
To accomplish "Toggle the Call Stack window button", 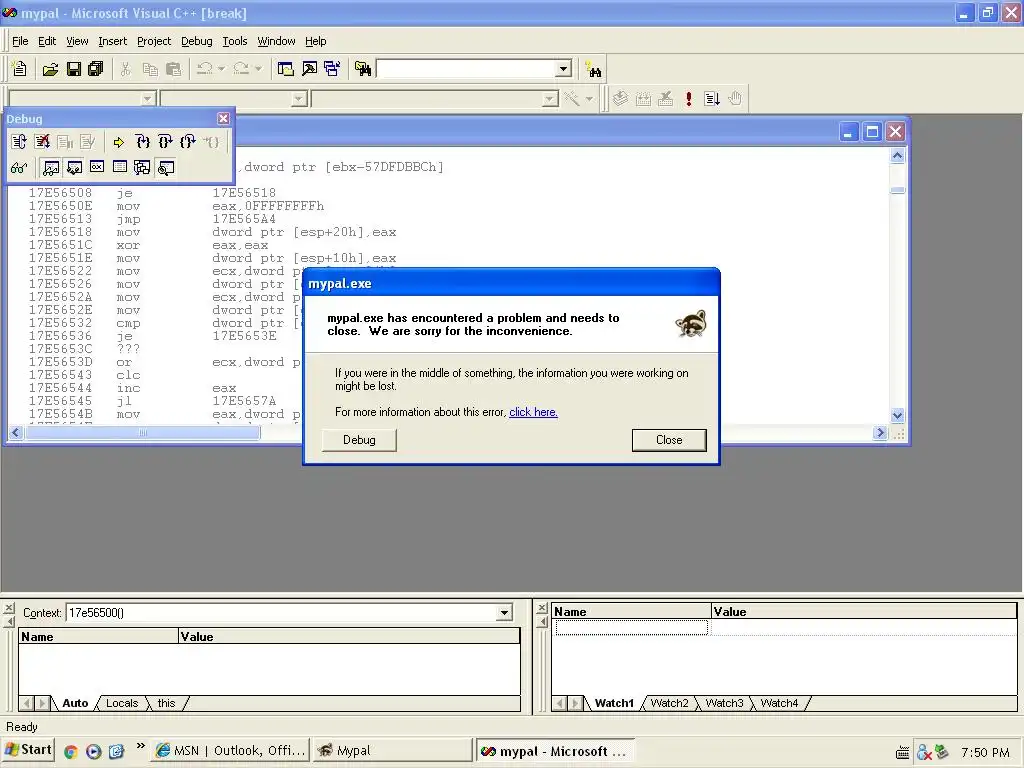I will coord(142,168).
